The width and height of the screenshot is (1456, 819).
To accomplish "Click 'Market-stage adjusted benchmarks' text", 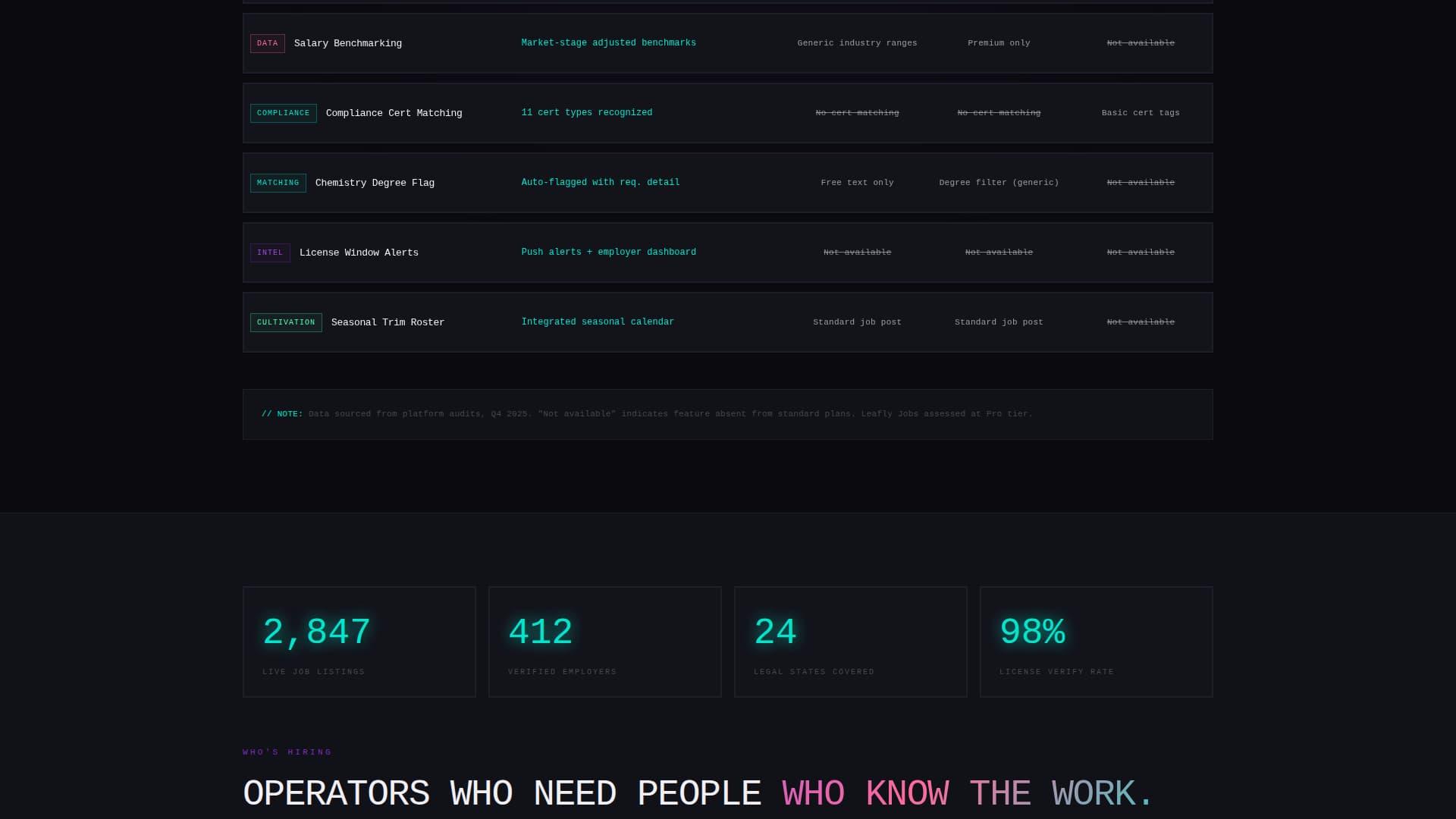I will pos(608,42).
